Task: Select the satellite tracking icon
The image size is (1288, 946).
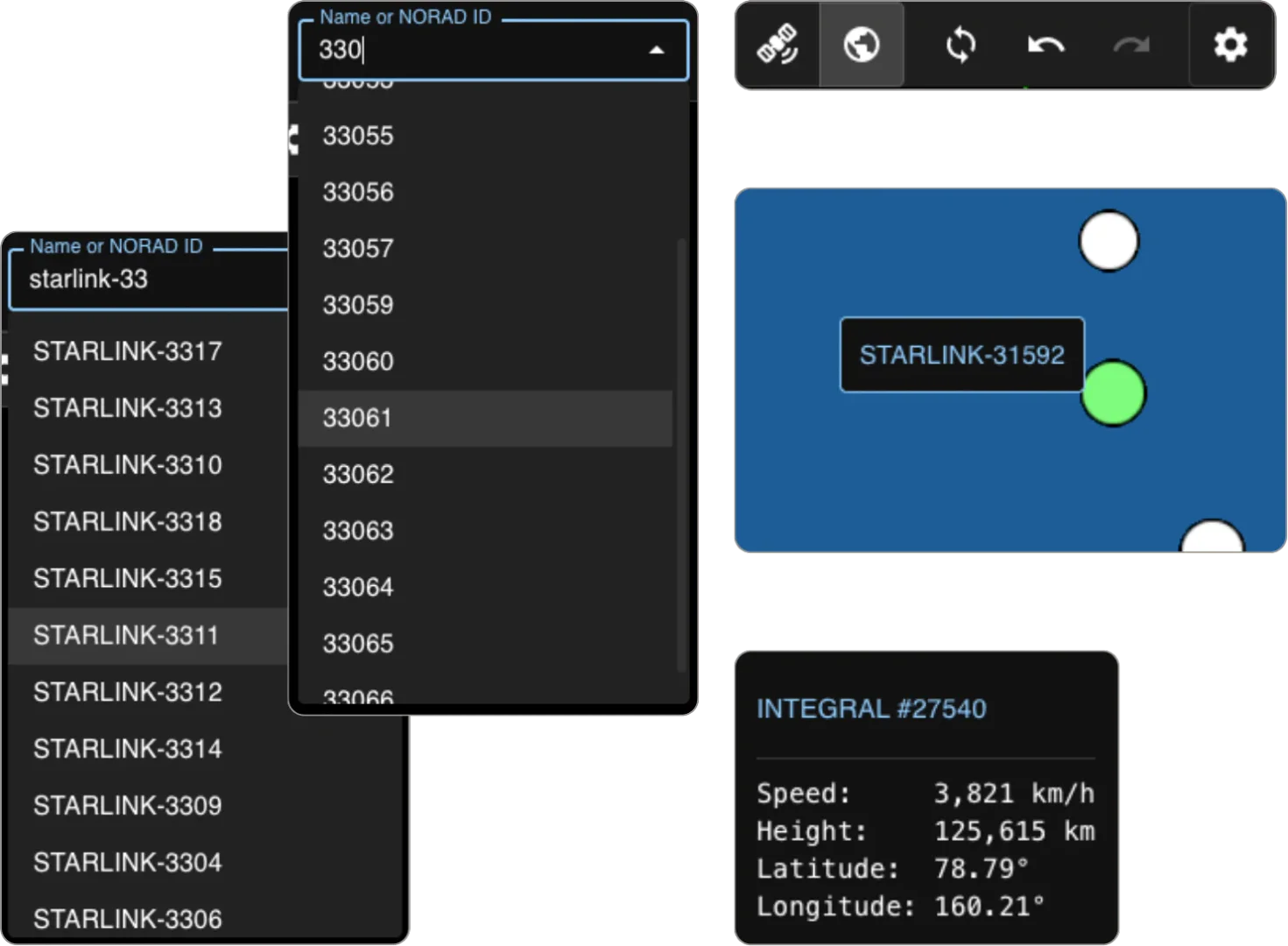Action: click(x=778, y=46)
